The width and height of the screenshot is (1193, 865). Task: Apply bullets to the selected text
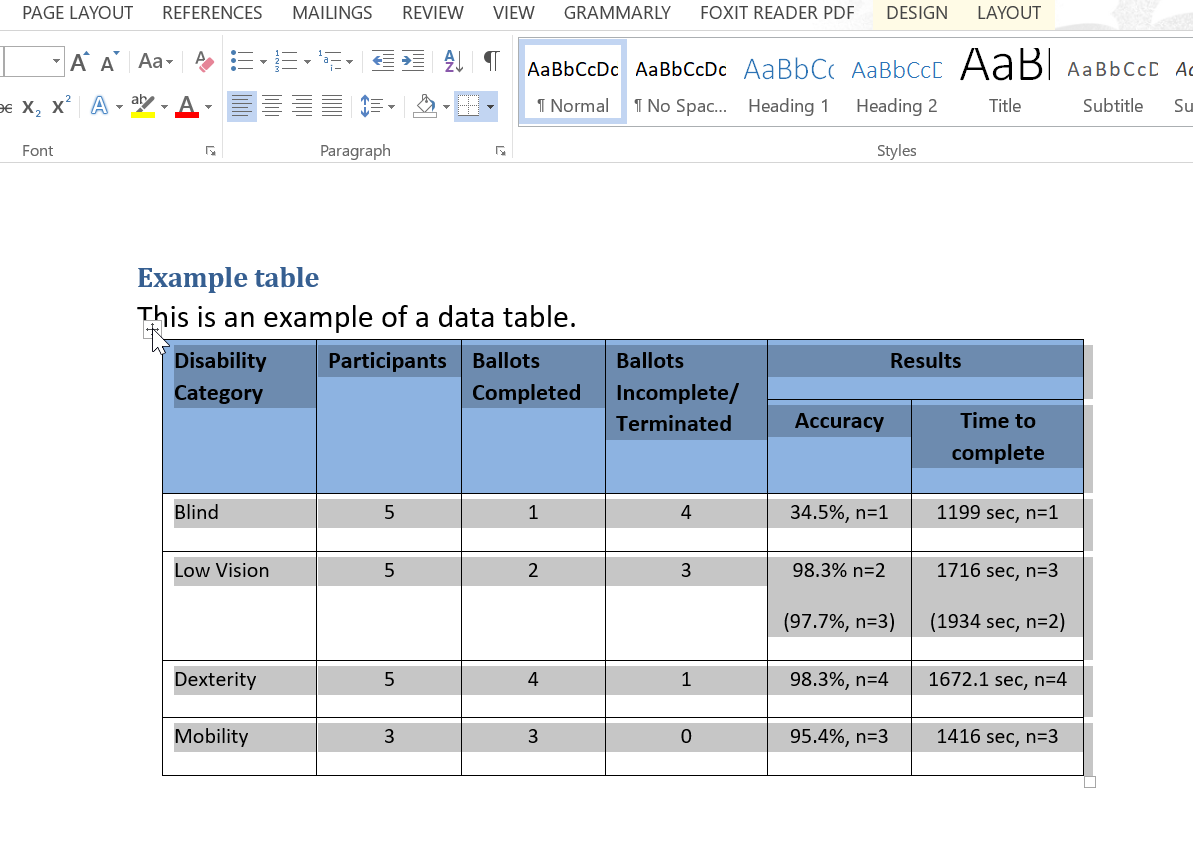241,60
